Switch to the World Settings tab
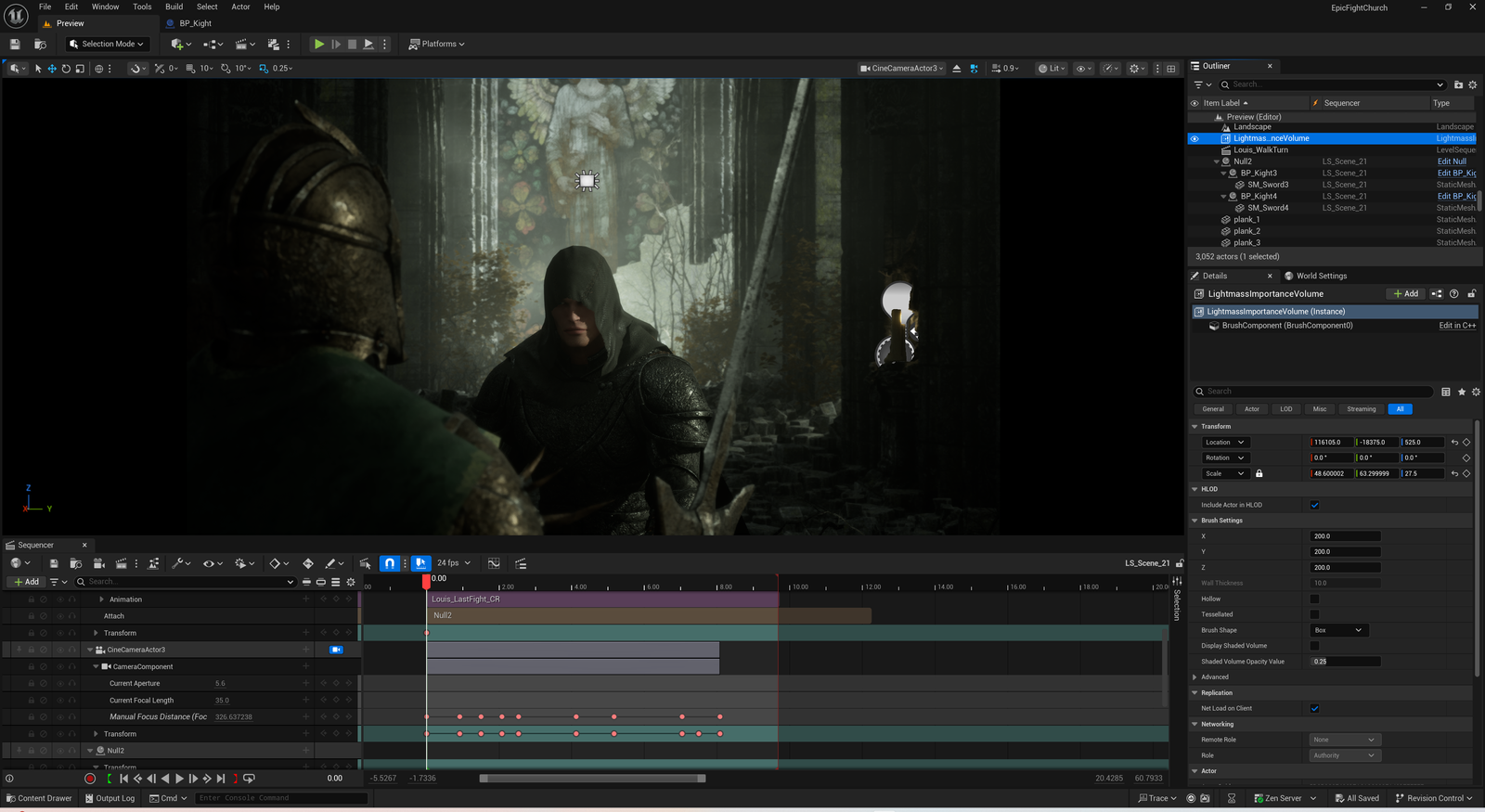The height and width of the screenshot is (812, 1485). pyautogui.click(x=1321, y=276)
